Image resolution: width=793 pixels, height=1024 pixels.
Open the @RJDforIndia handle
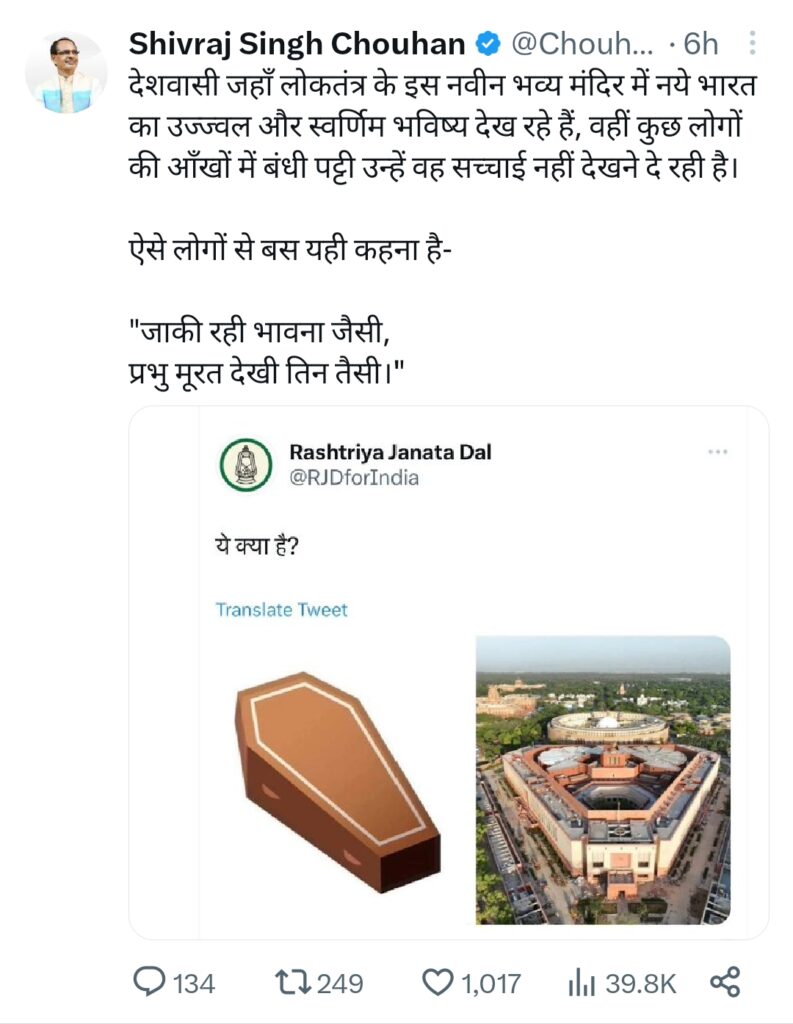click(354, 478)
